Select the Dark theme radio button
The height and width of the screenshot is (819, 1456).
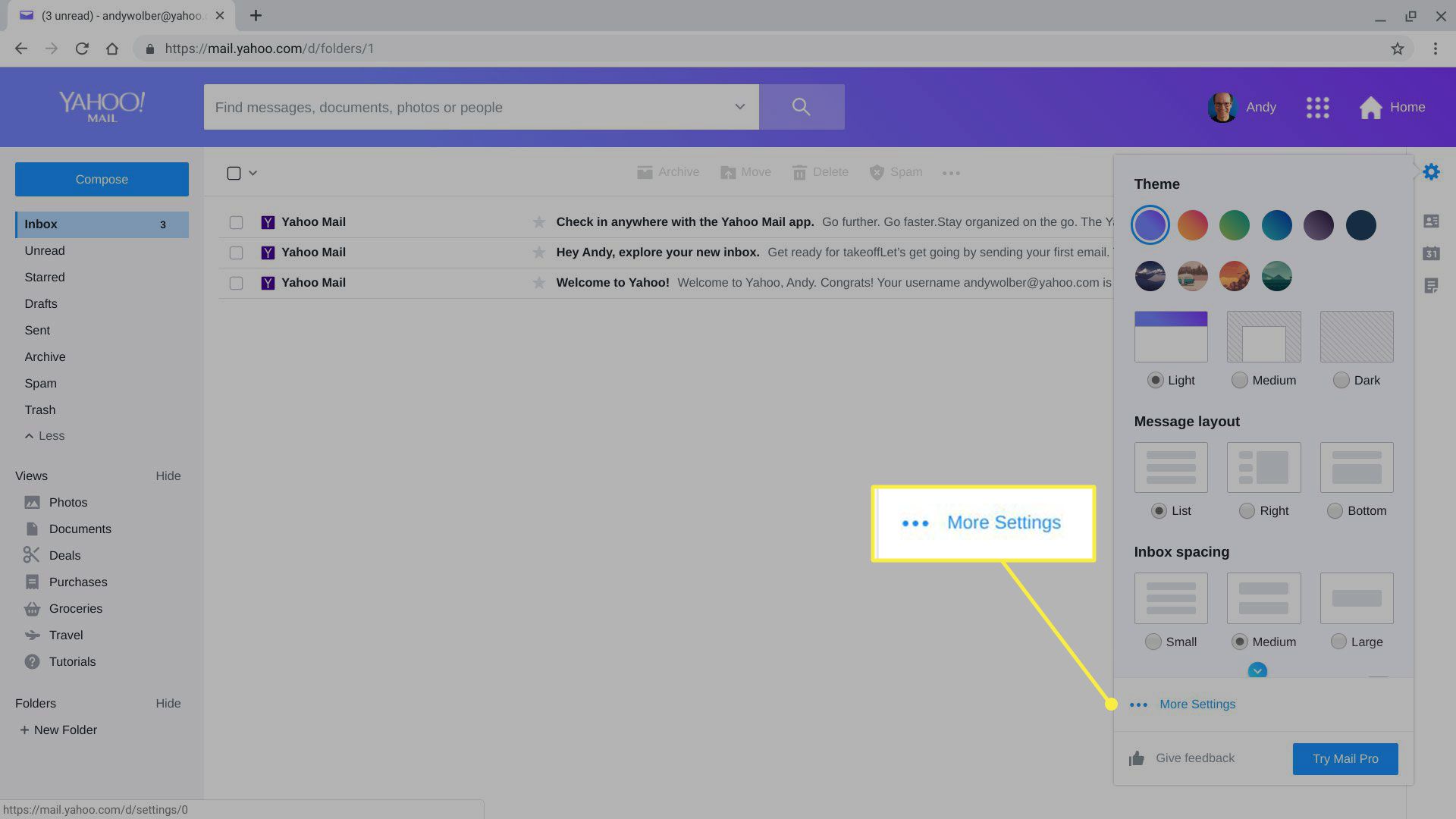[1340, 380]
